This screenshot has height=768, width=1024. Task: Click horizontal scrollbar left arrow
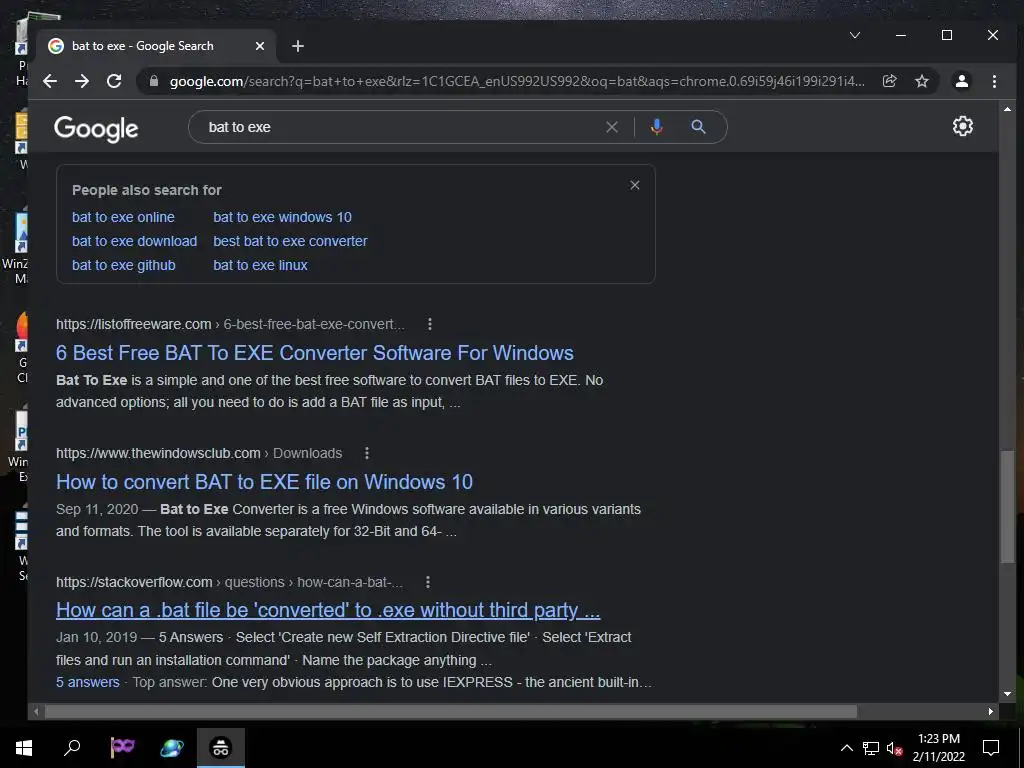point(37,711)
